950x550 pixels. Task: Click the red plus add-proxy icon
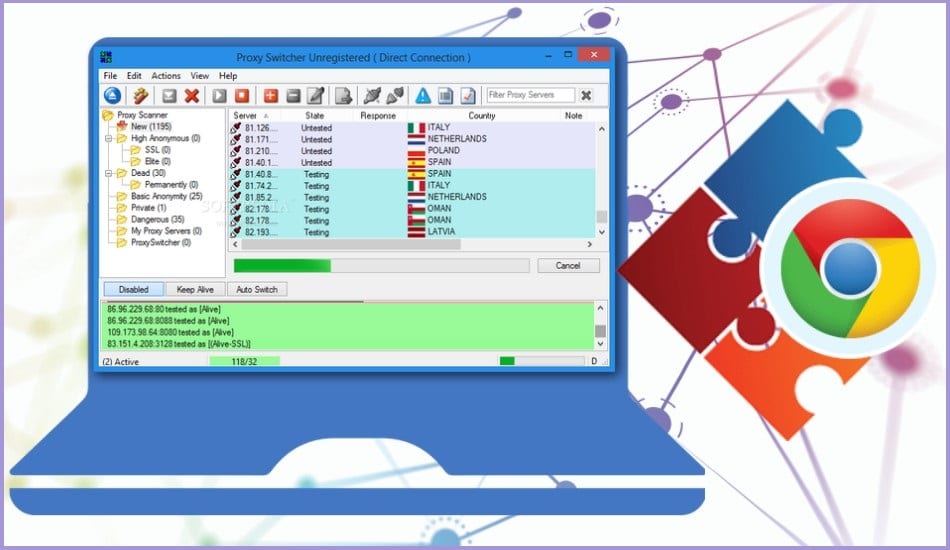[269, 96]
